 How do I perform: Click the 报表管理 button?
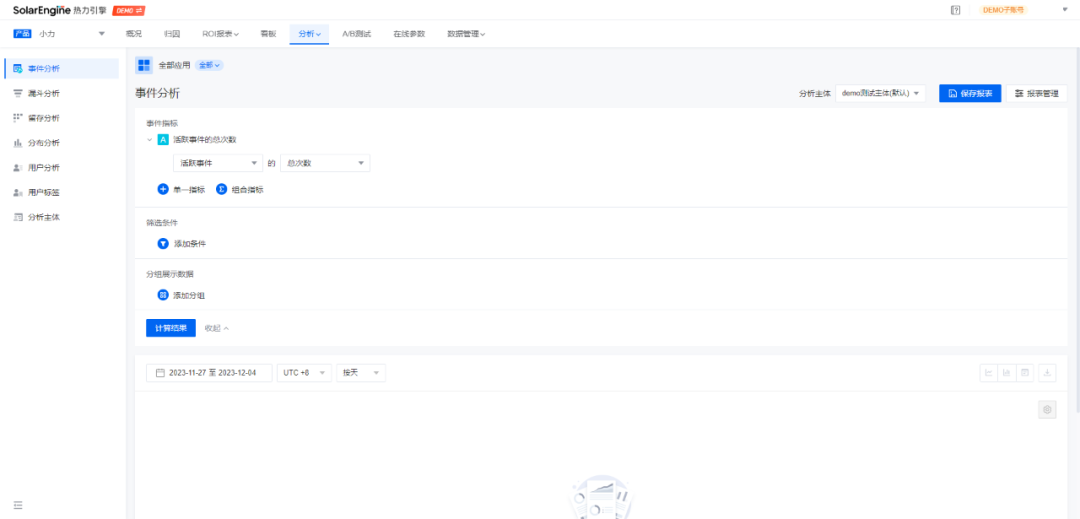tap(1037, 94)
